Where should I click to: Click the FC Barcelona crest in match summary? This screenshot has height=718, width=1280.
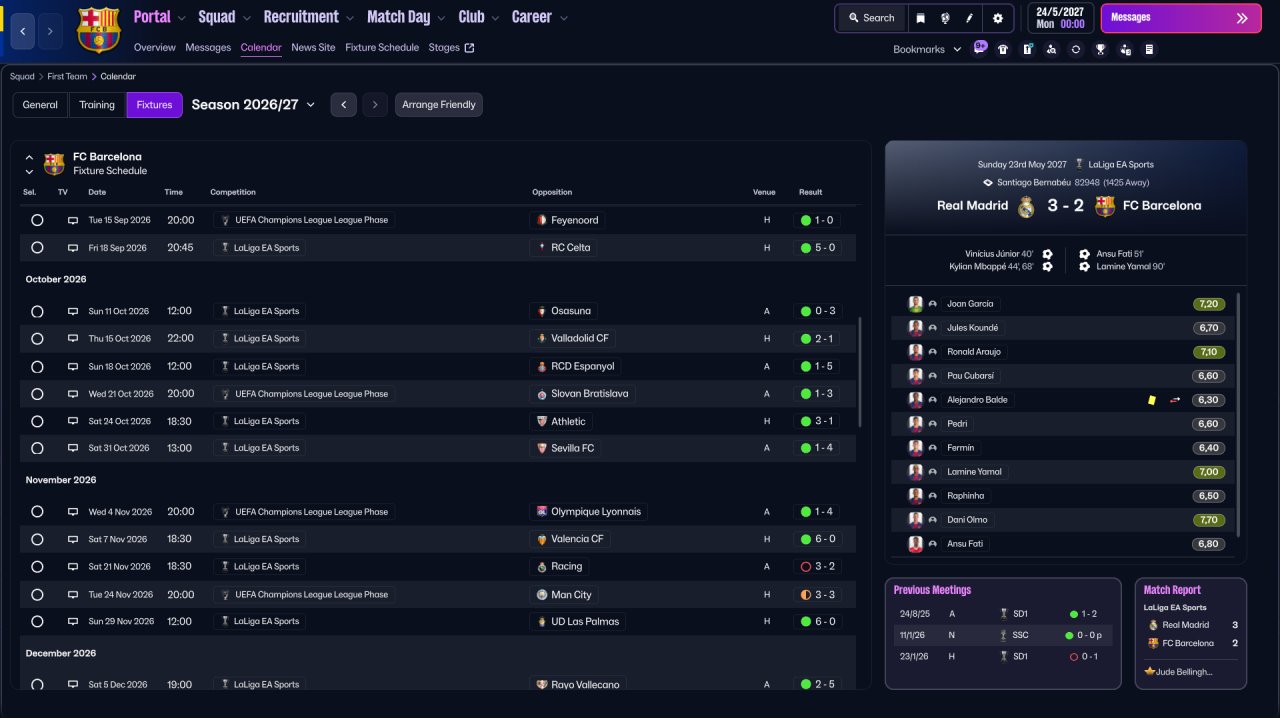(x=1104, y=206)
